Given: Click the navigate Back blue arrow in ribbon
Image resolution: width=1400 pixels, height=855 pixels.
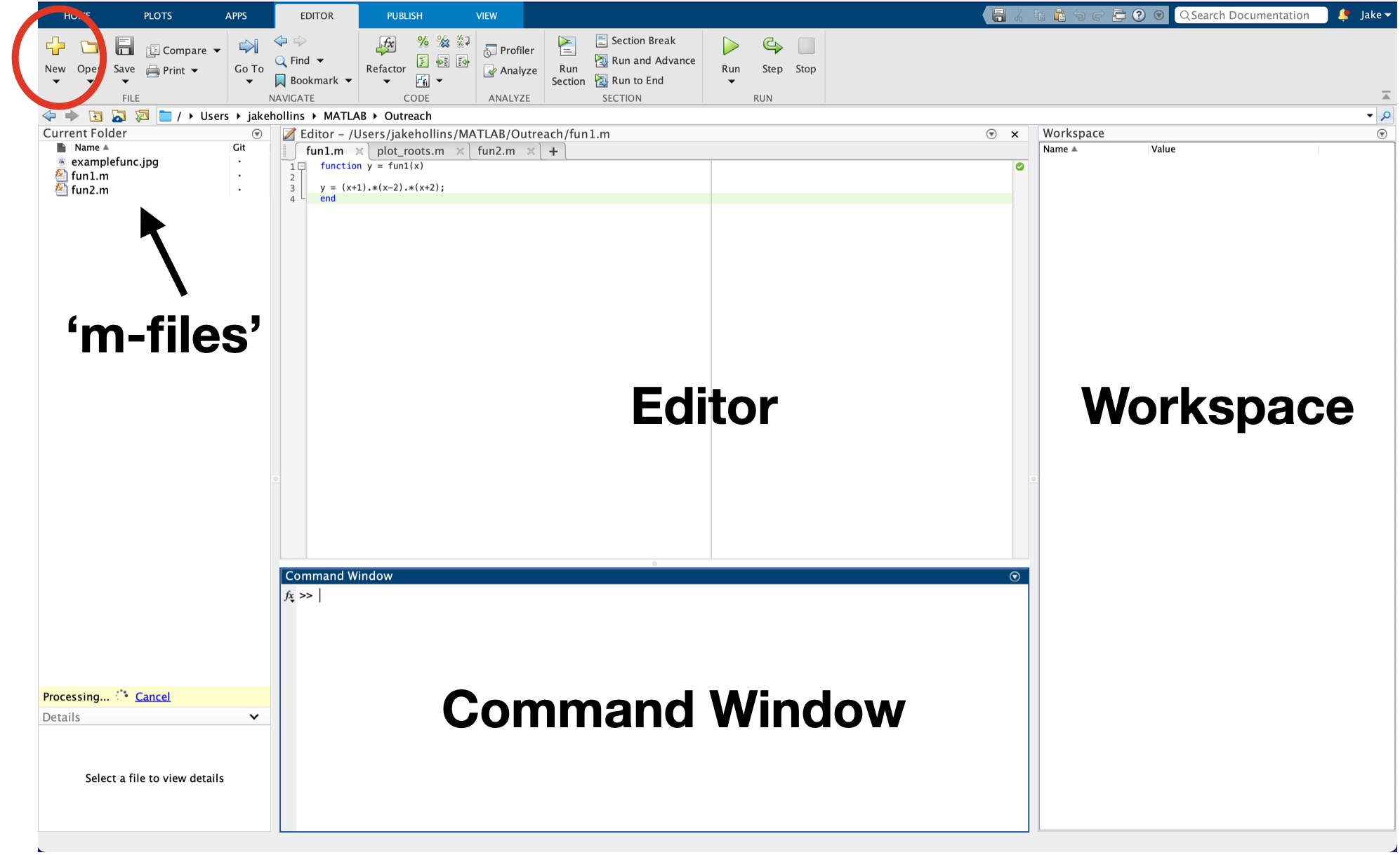Looking at the screenshot, I should [281, 41].
